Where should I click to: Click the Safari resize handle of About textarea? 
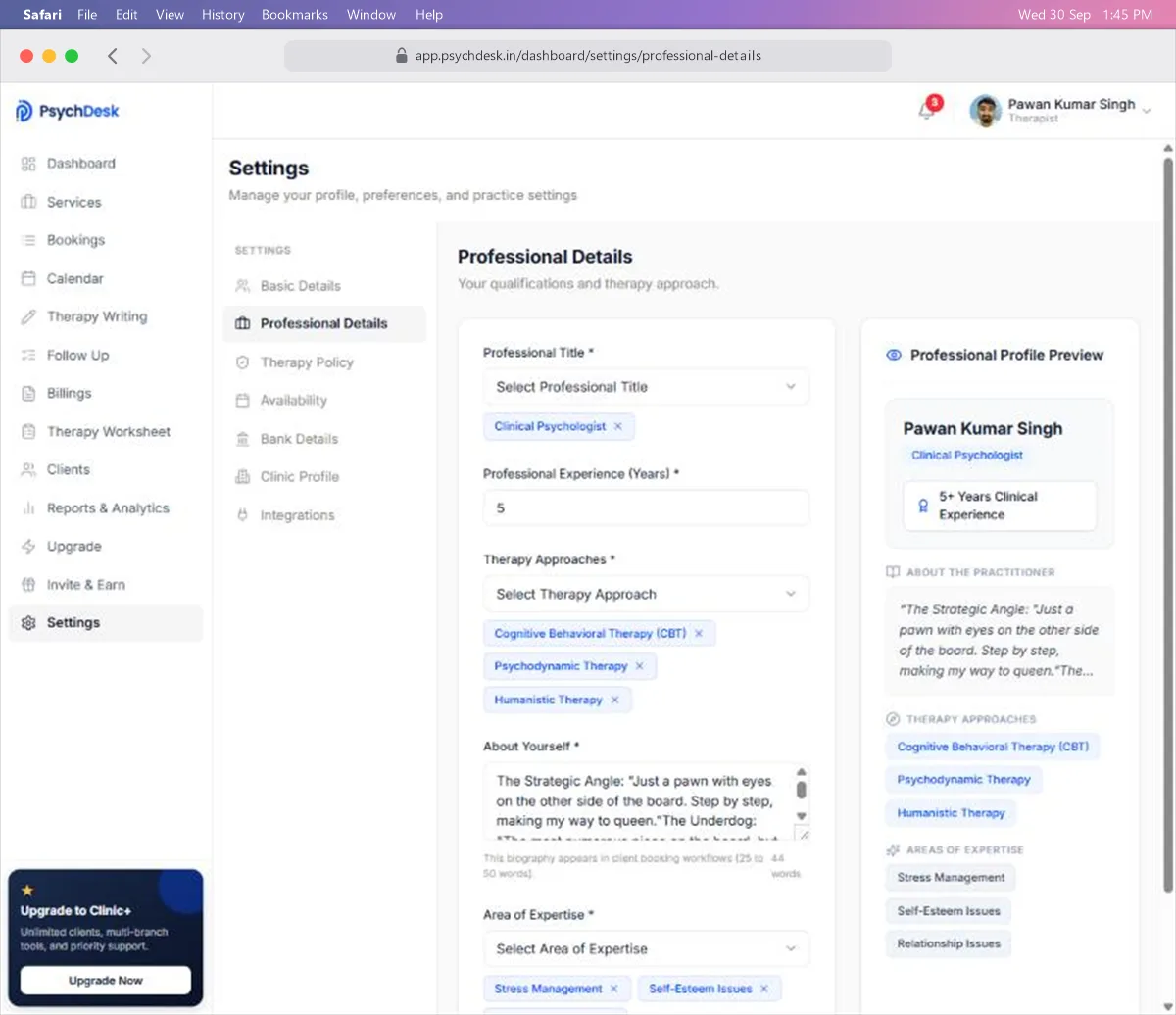point(803,834)
